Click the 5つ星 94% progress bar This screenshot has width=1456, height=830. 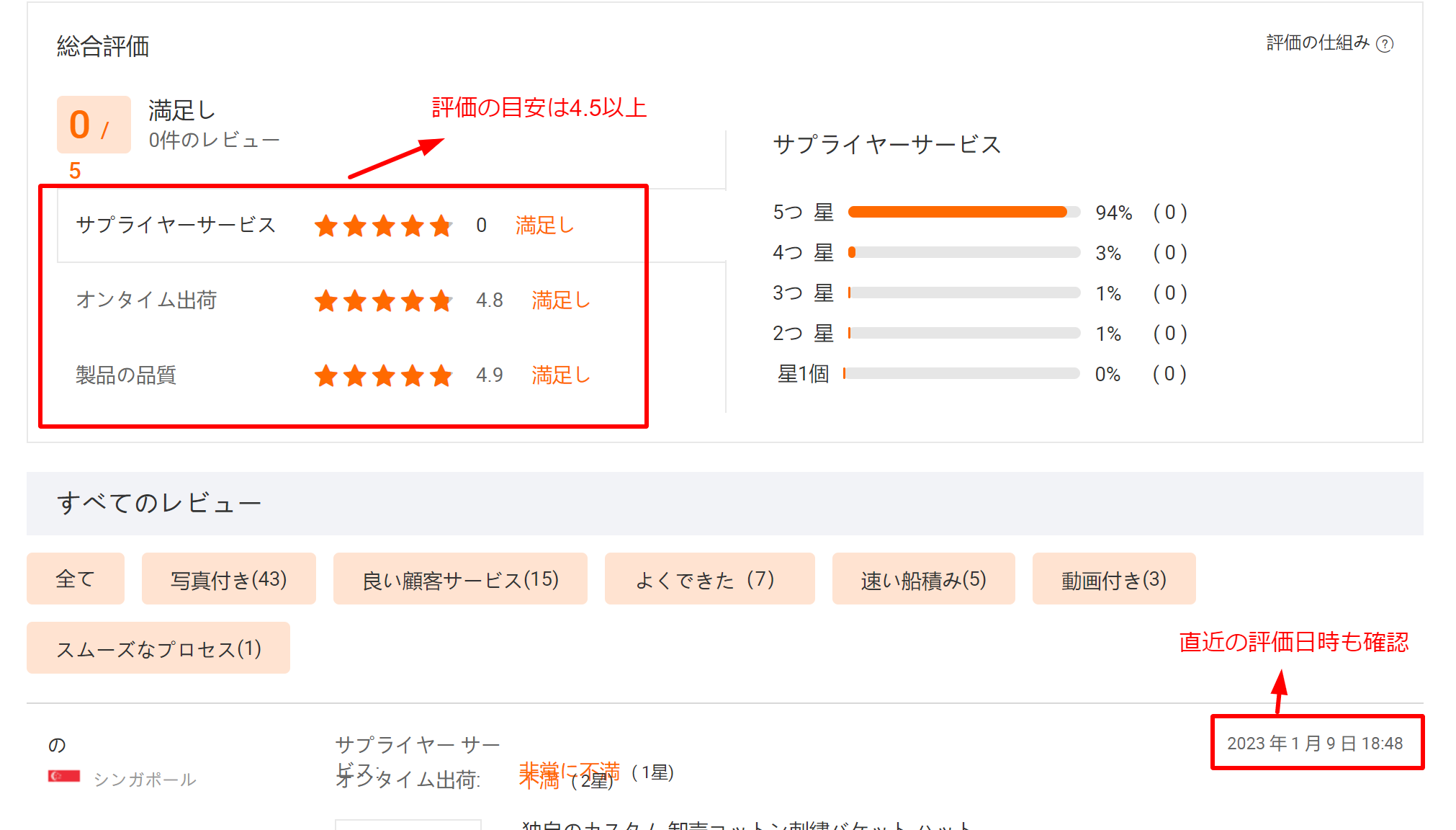point(963,212)
